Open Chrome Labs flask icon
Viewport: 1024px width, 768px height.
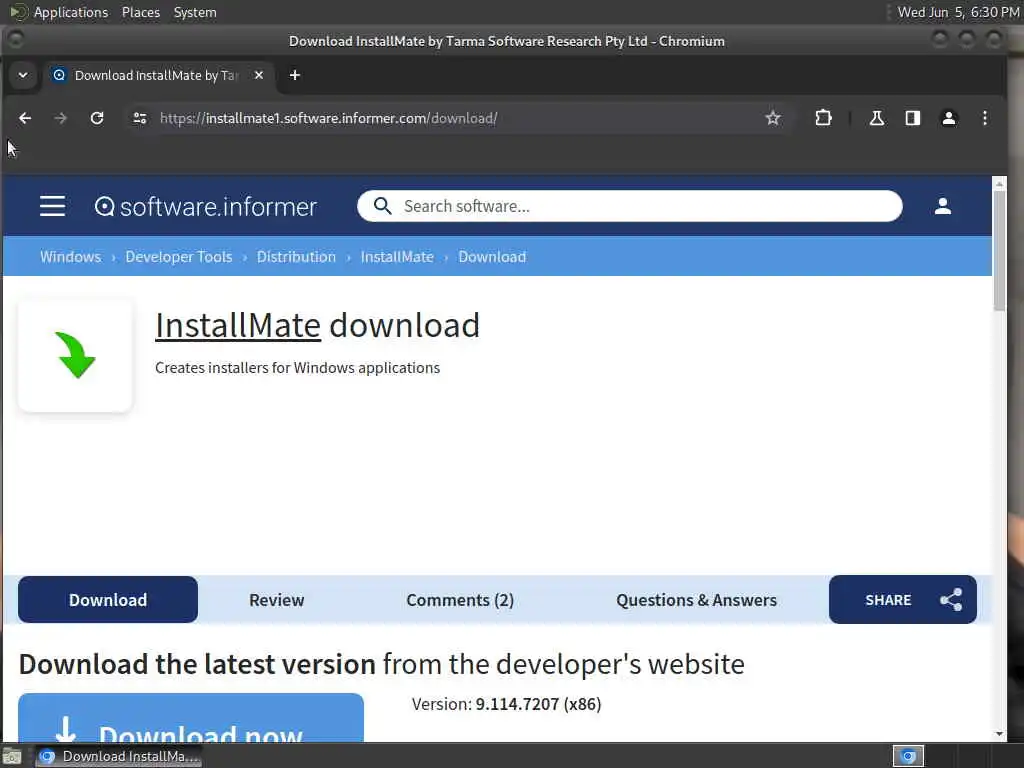[876, 118]
